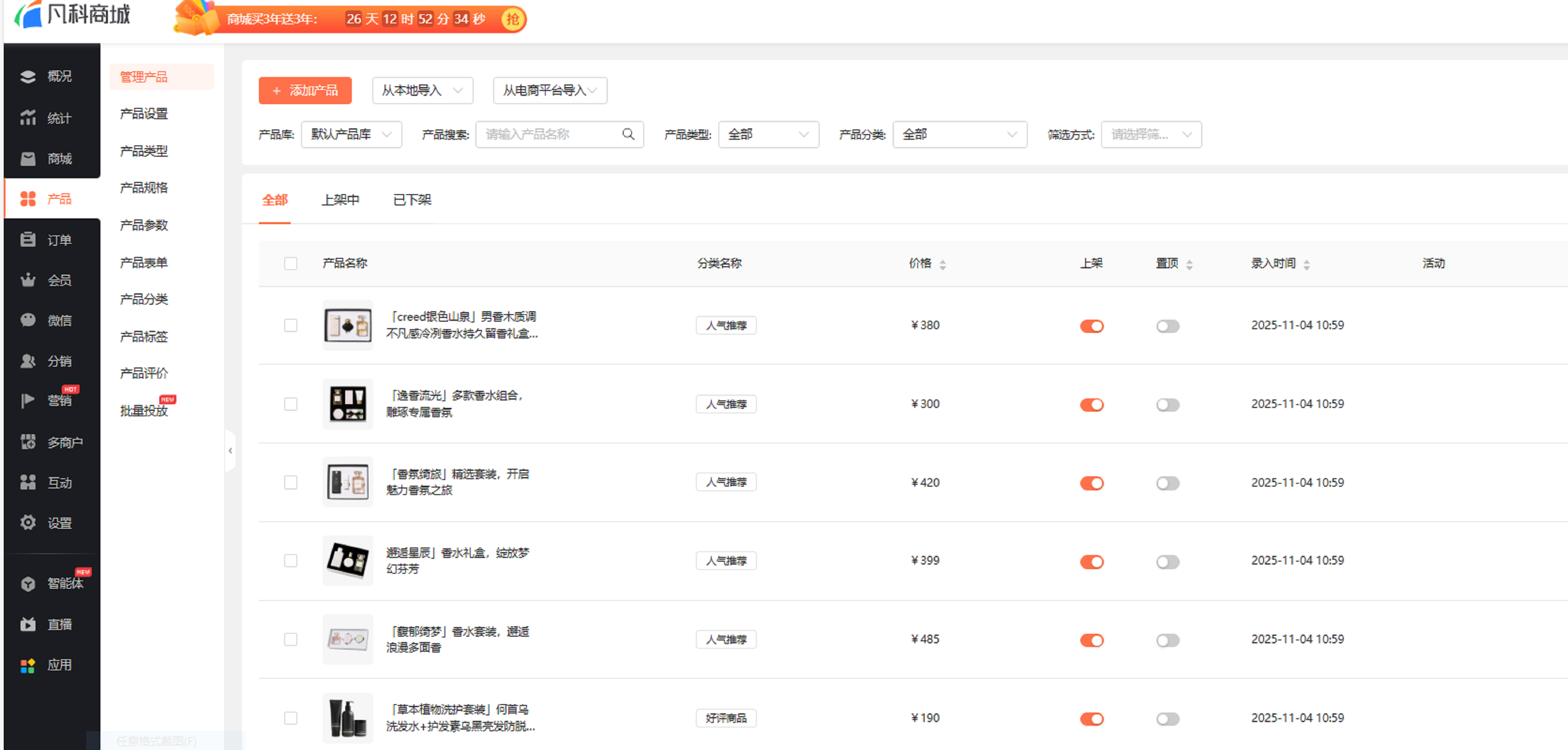This screenshot has height=750, width=1568.
Task: Open the 智能体 agent icon
Action: click(x=28, y=583)
